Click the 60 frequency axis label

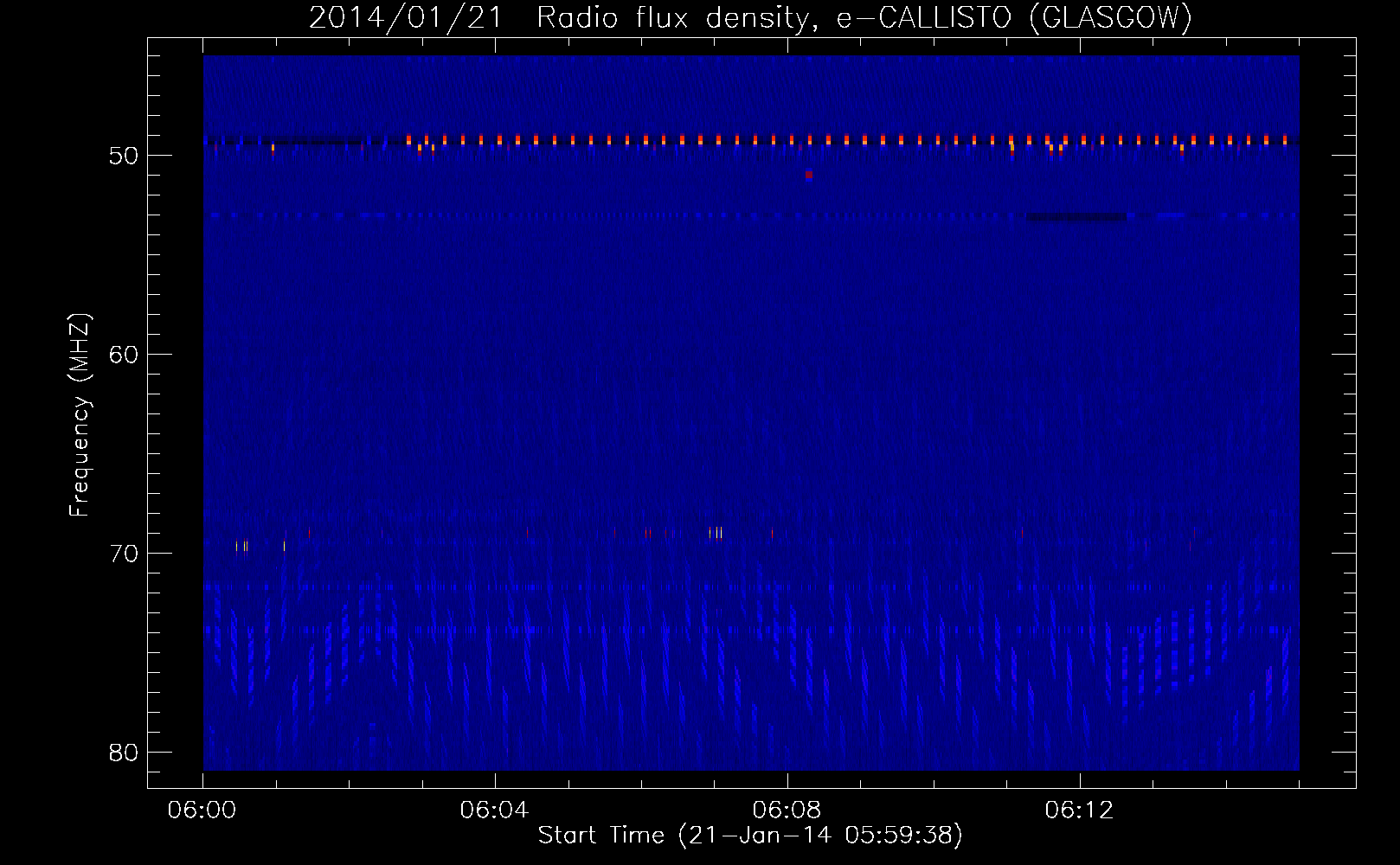(x=124, y=355)
